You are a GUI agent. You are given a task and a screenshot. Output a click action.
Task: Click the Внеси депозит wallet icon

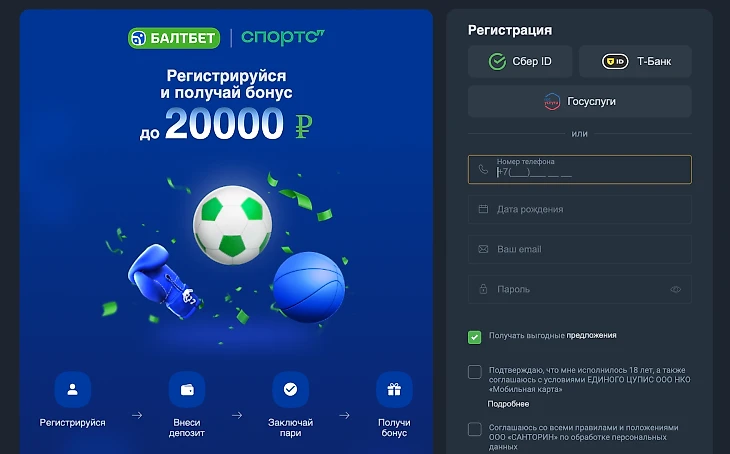tap(187, 389)
